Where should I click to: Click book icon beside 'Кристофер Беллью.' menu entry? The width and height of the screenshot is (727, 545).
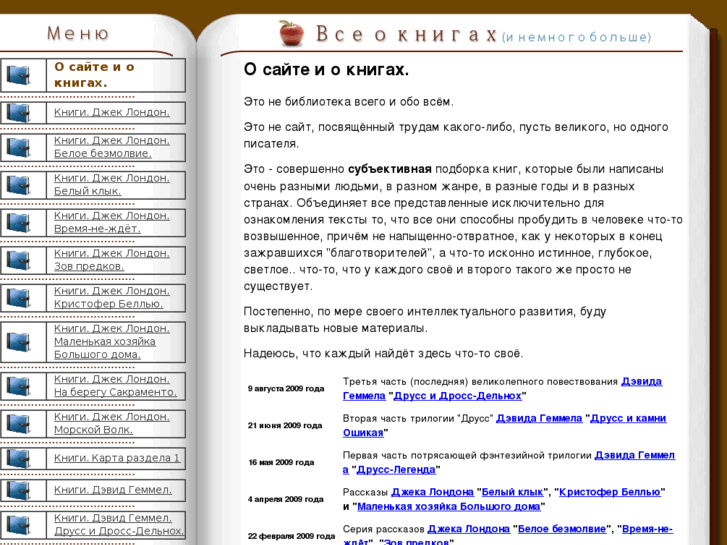[x=19, y=297]
